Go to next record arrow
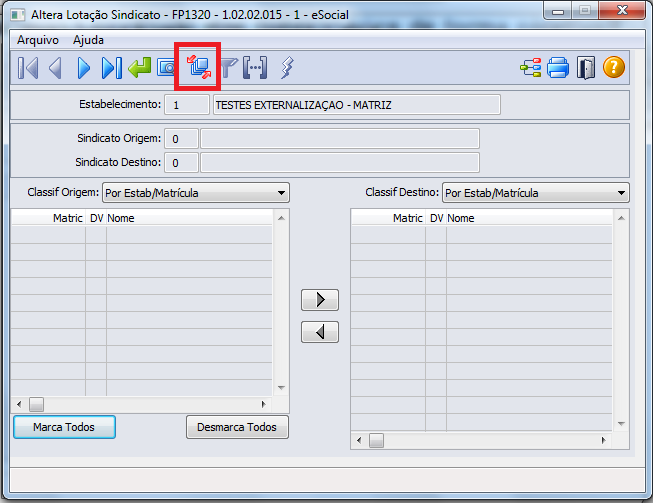Image resolution: width=653 pixels, height=503 pixels. pyautogui.click(x=84, y=68)
